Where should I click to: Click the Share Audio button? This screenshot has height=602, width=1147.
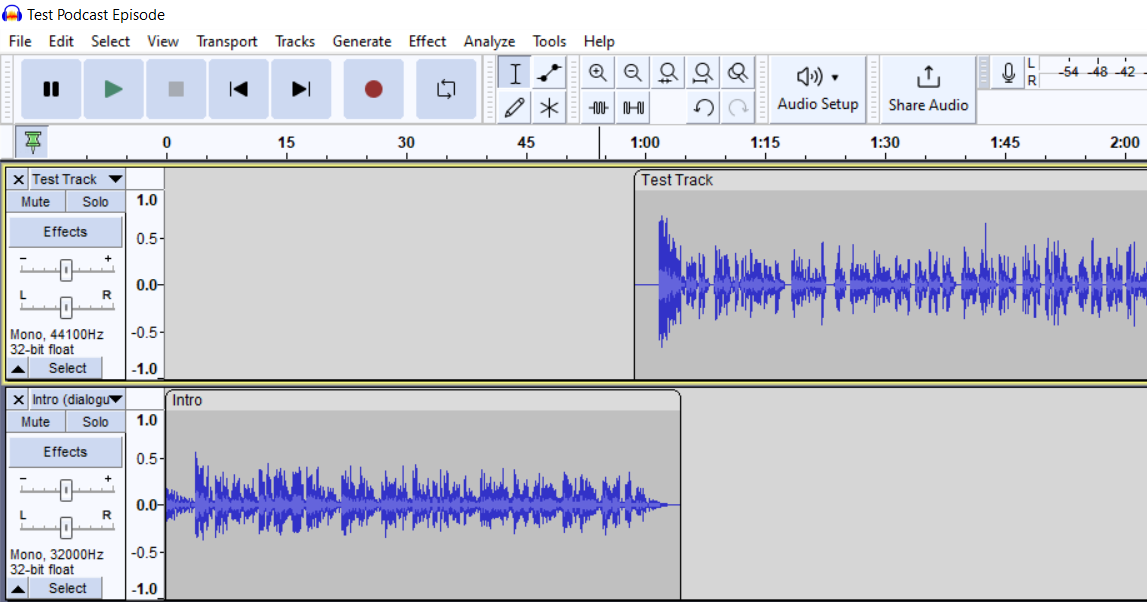(927, 88)
